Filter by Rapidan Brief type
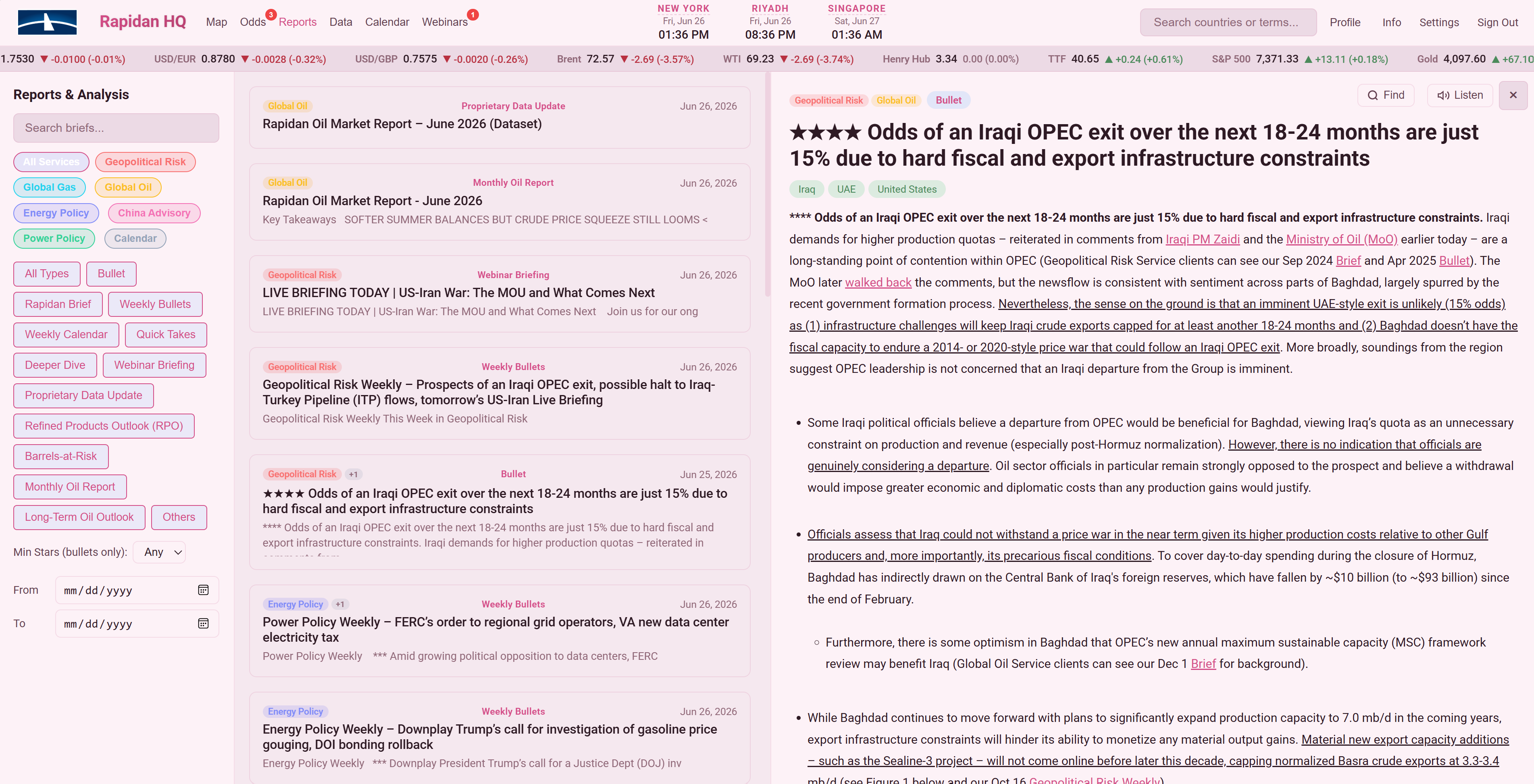 [x=58, y=304]
